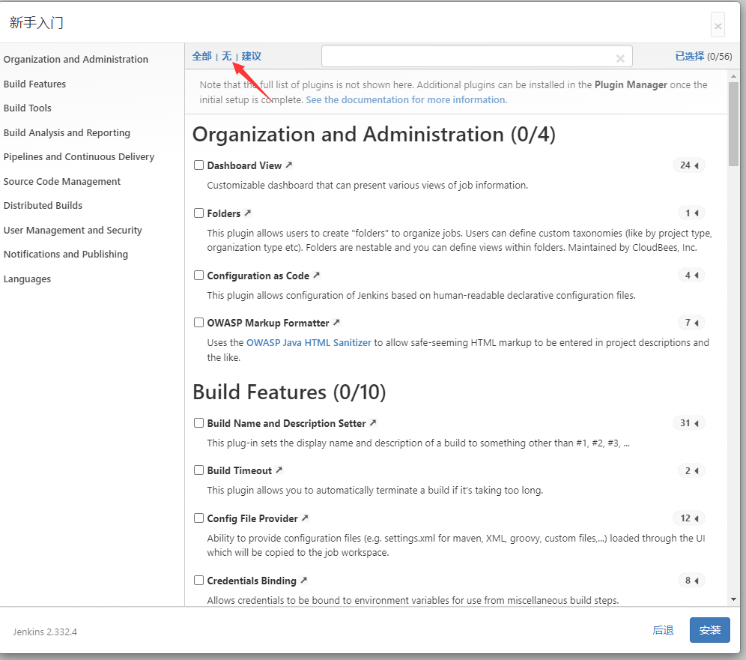746x660 pixels.
Task: Expand Dashboard View dependencies count 24
Action: point(690,165)
